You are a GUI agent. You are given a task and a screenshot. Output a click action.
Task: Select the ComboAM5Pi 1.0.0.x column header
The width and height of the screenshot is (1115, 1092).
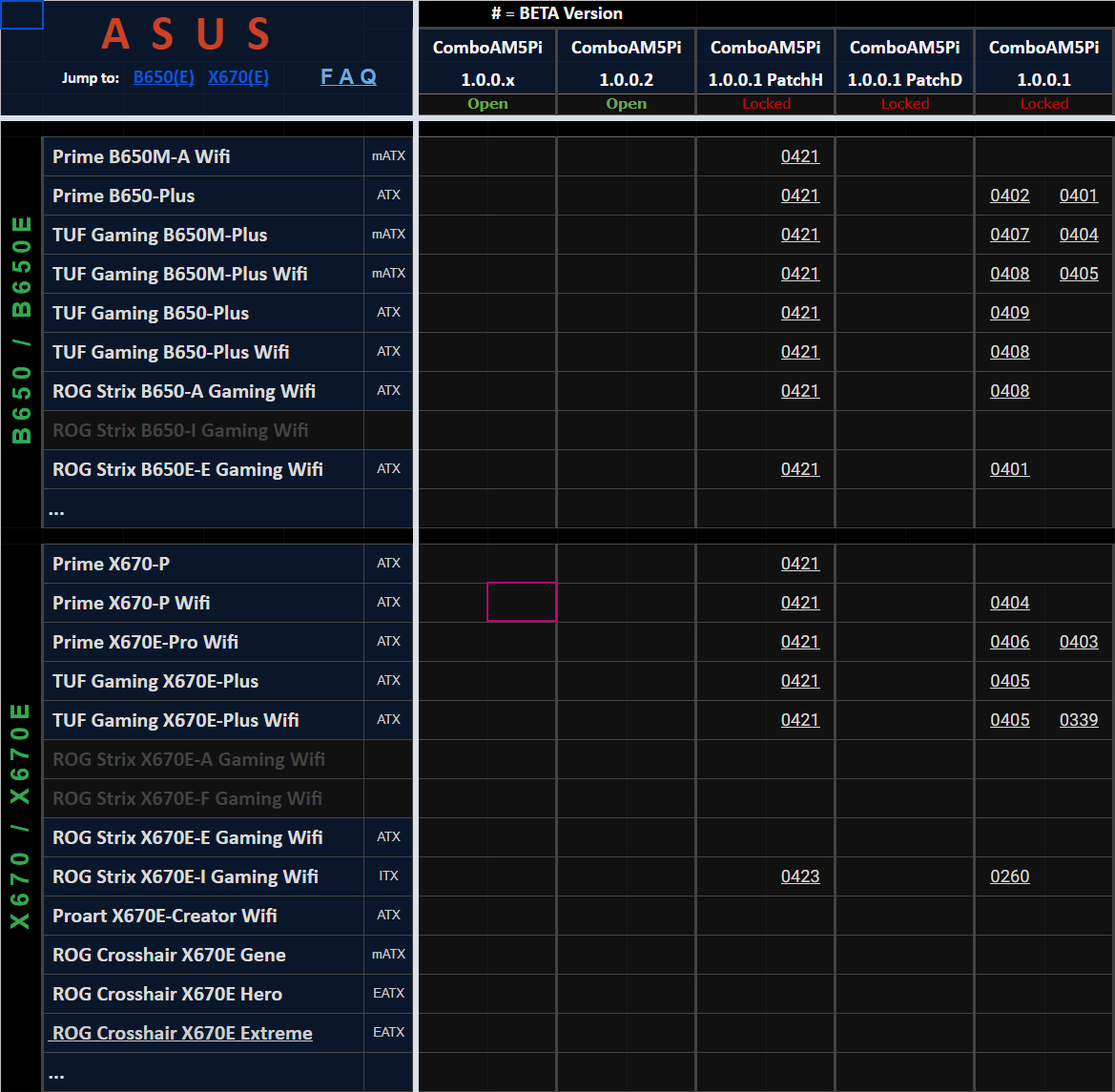click(487, 63)
